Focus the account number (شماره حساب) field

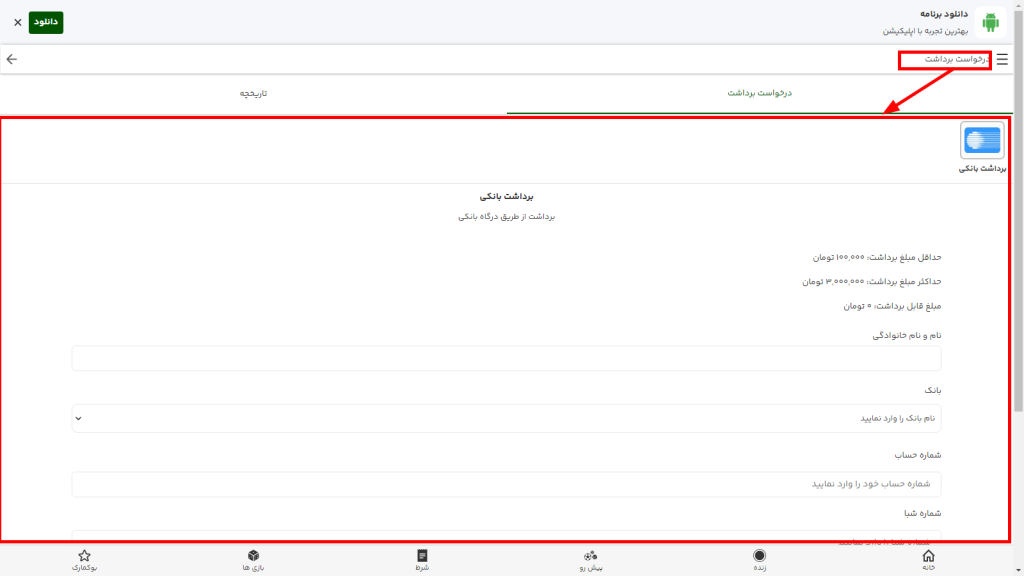(506, 483)
